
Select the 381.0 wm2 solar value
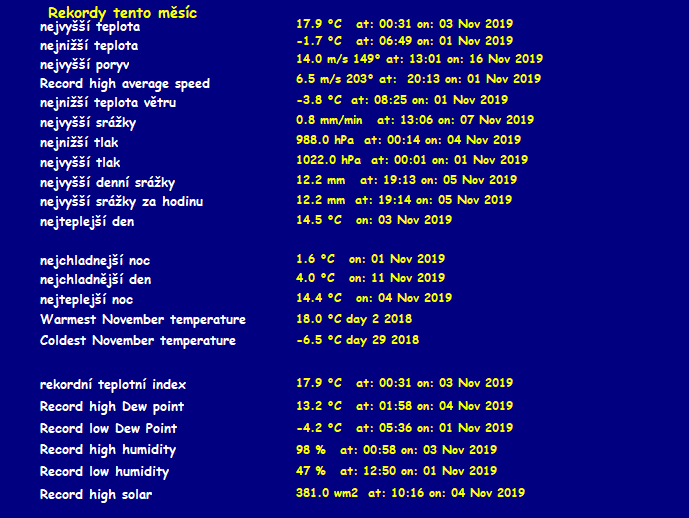pos(410,493)
